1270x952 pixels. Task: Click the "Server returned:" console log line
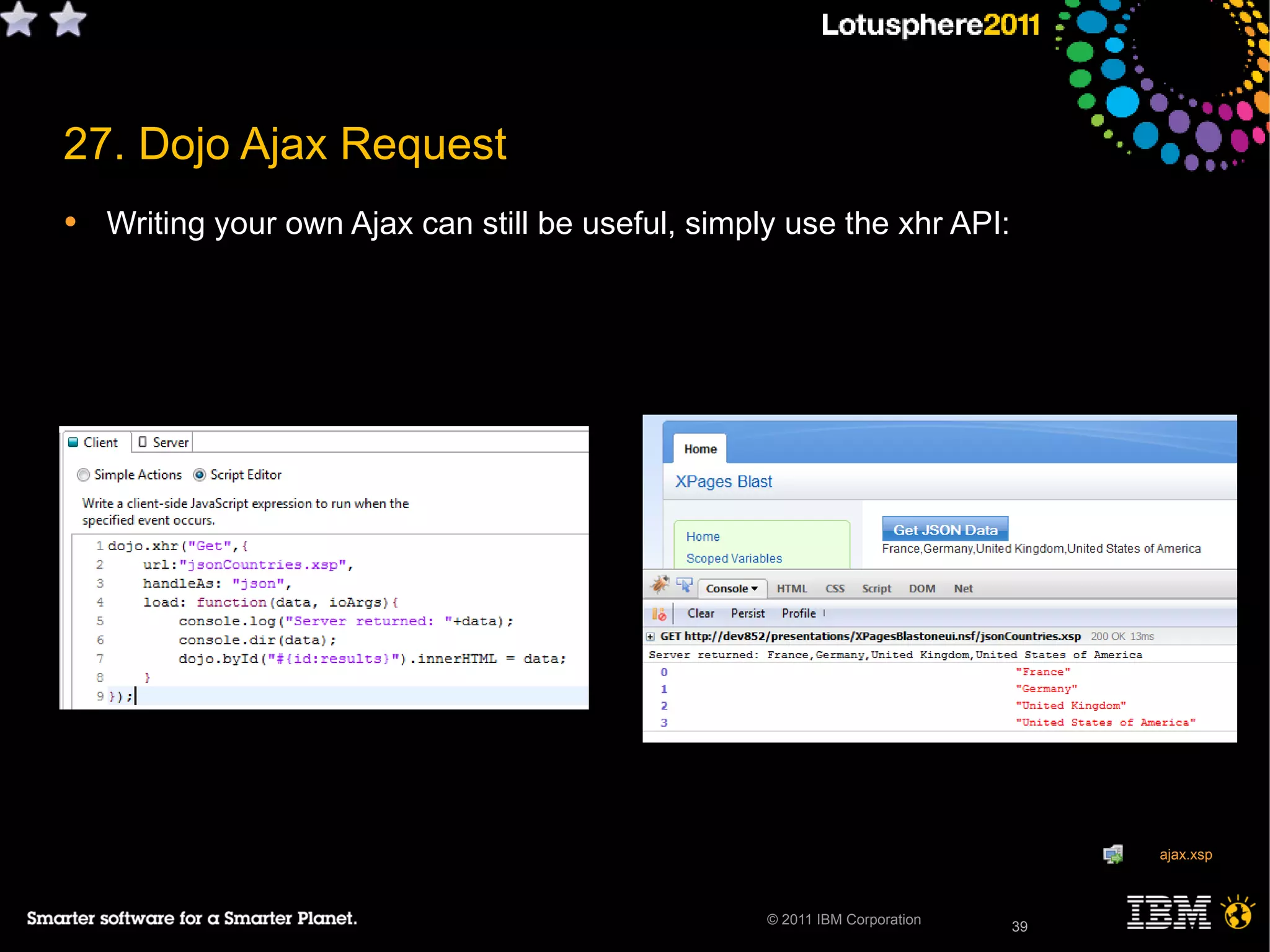895,655
